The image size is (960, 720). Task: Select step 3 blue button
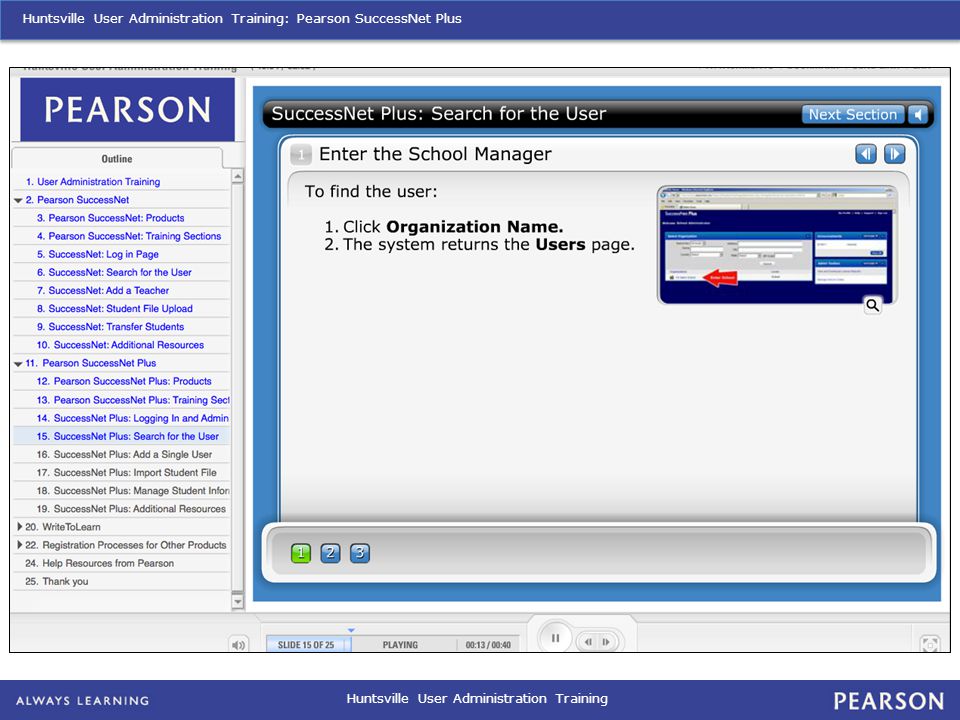coord(360,553)
